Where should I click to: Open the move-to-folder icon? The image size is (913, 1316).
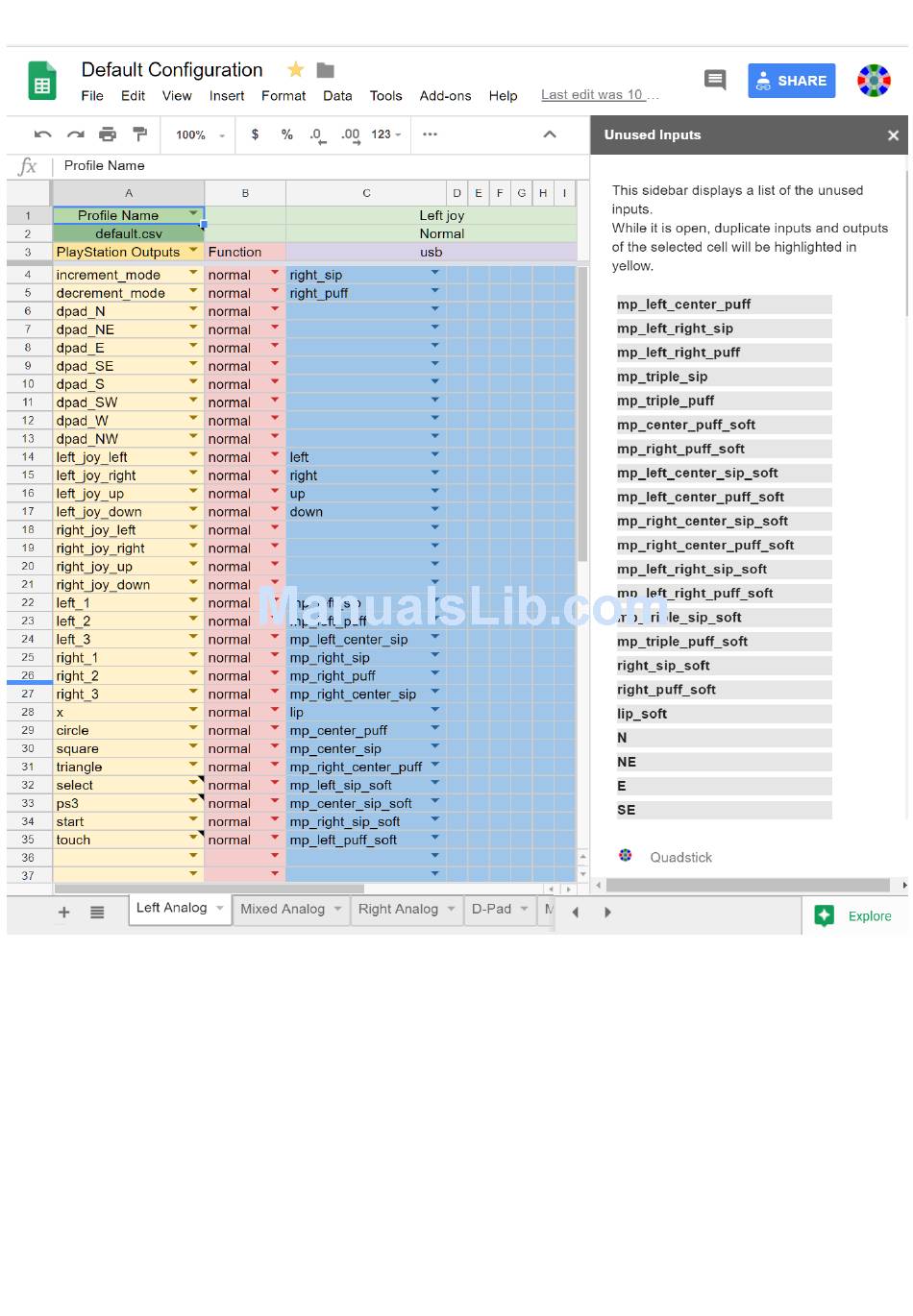[x=326, y=70]
